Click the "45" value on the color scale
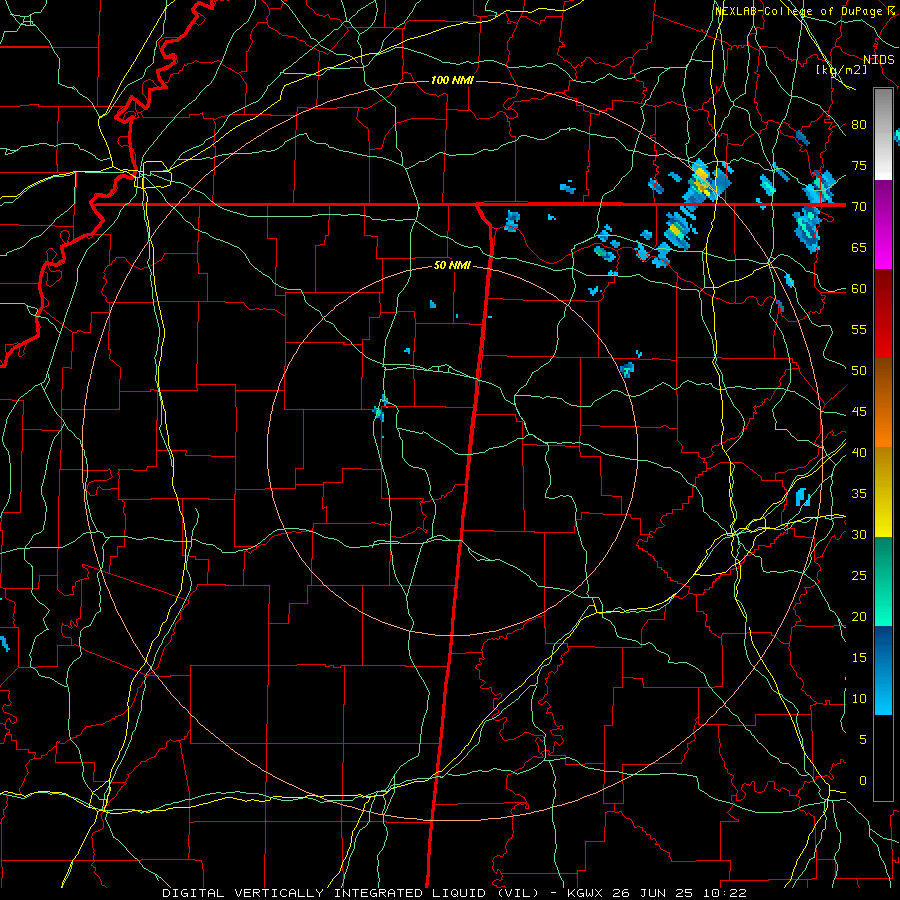The width and height of the screenshot is (900, 900). 859,412
